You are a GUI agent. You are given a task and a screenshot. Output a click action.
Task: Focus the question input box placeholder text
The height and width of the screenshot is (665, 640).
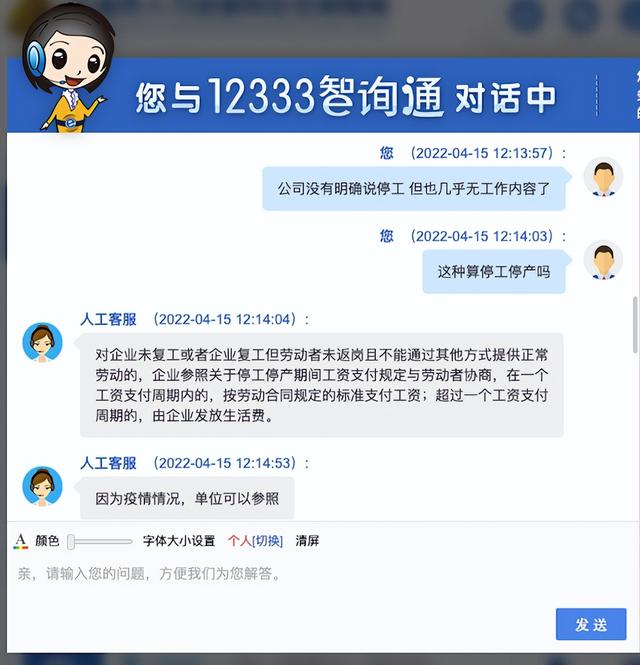(148, 574)
